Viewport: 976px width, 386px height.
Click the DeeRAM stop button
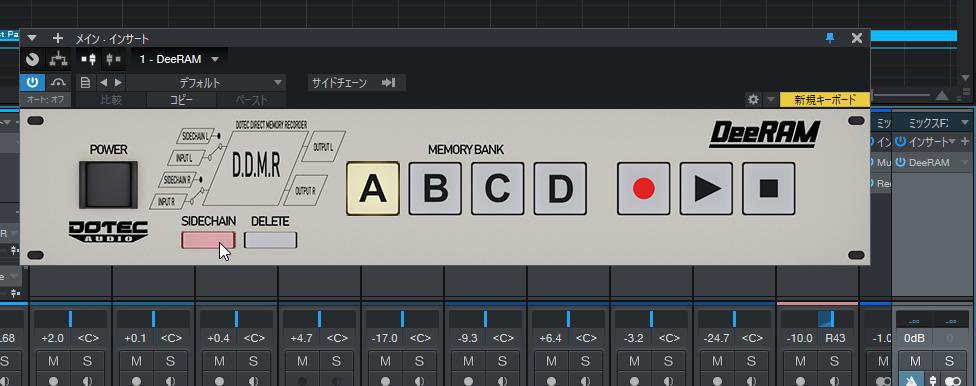click(769, 189)
